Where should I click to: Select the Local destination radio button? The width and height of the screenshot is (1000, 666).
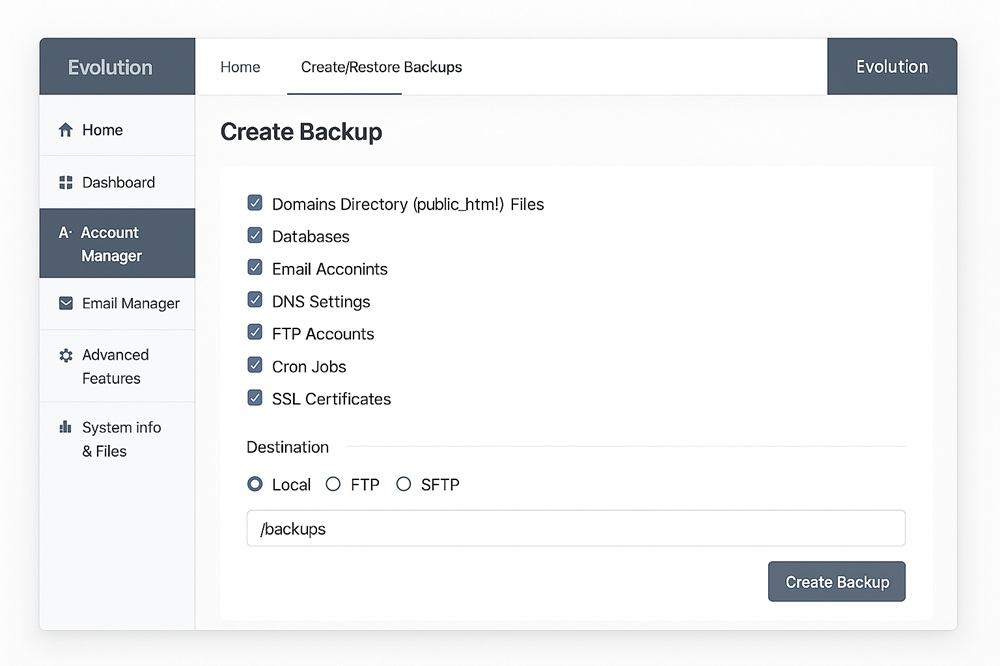tap(255, 484)
